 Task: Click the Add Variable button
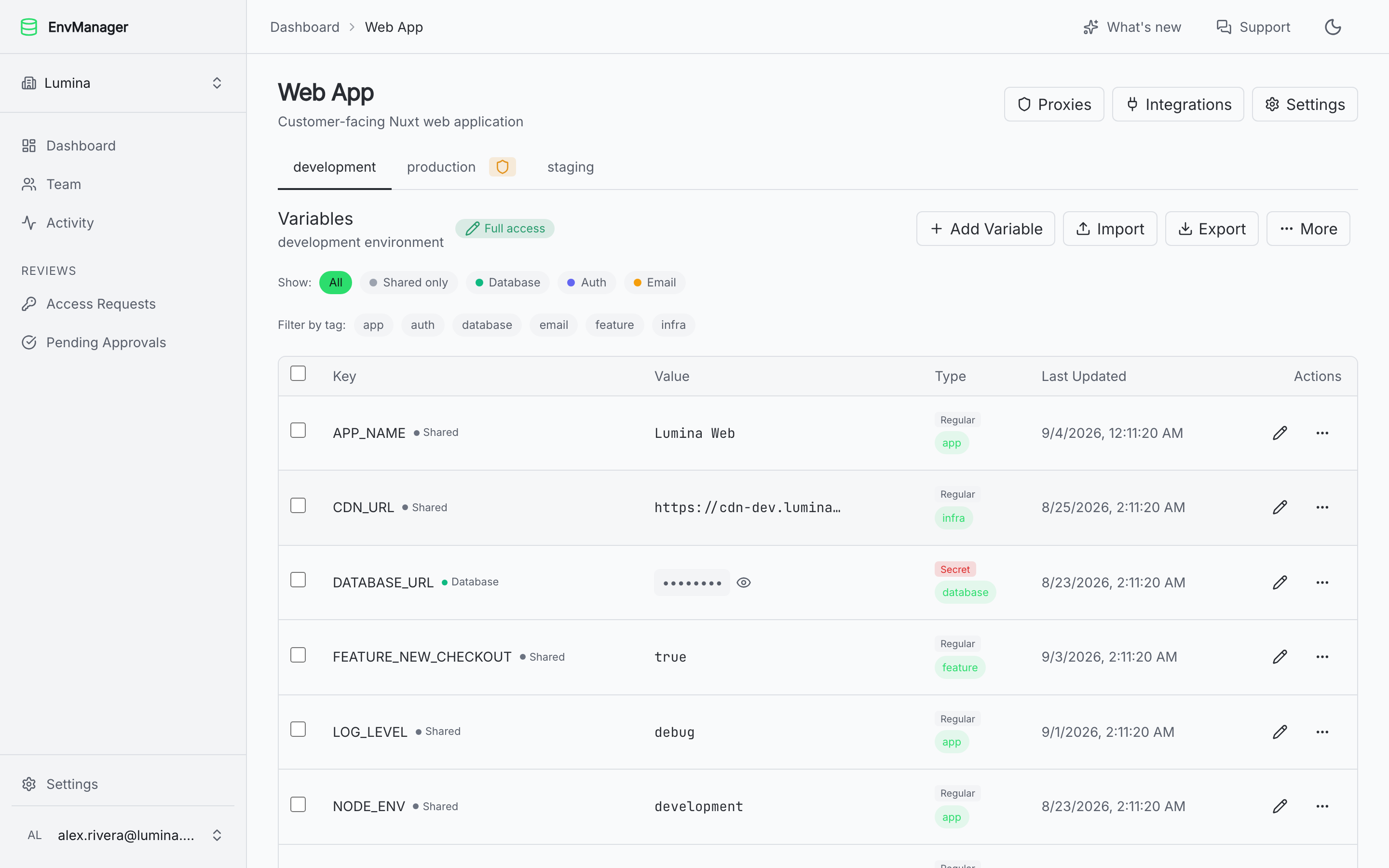click(x=985, y=229)
